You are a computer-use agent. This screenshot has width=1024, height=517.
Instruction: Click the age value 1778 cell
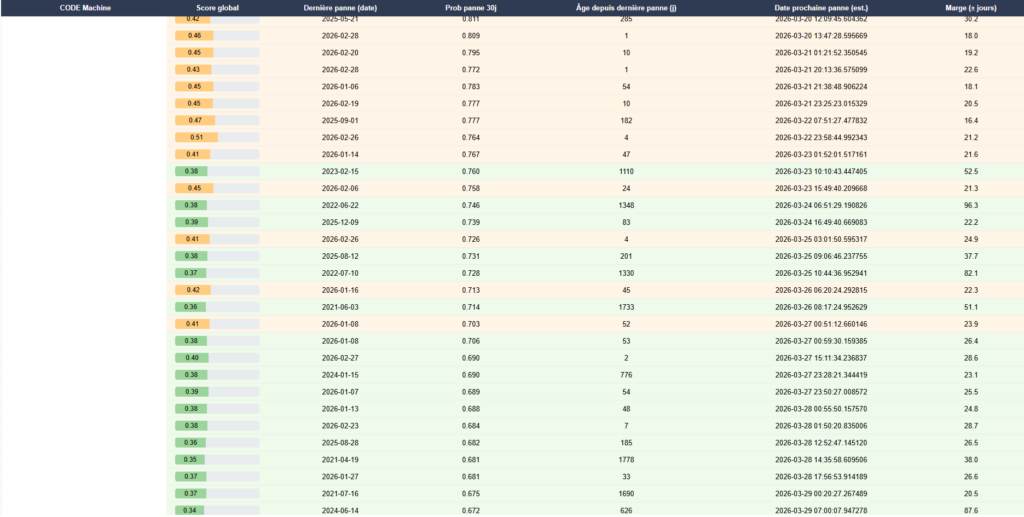click(x=626, y=460)
